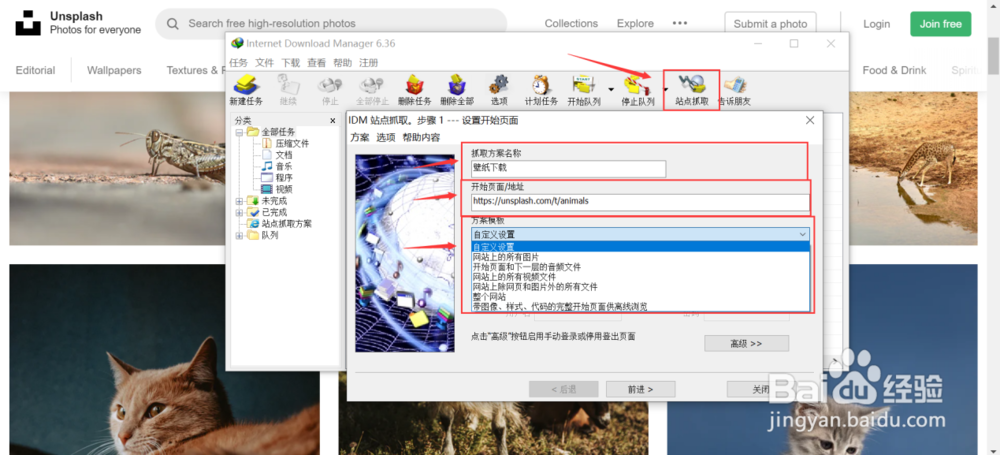Open the 选项 menu in grabber dialog
1000x455 pixels.
click(x=386, y=137)
